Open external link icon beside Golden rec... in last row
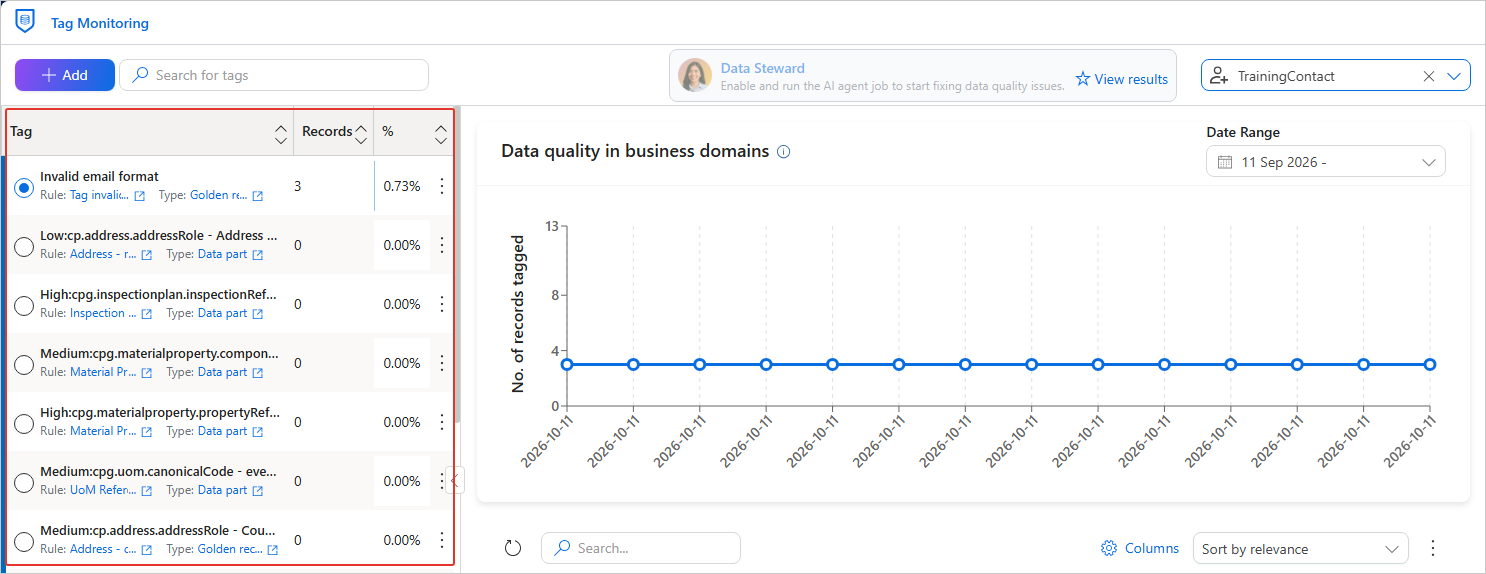1486x574 pixels. [273, 550]
